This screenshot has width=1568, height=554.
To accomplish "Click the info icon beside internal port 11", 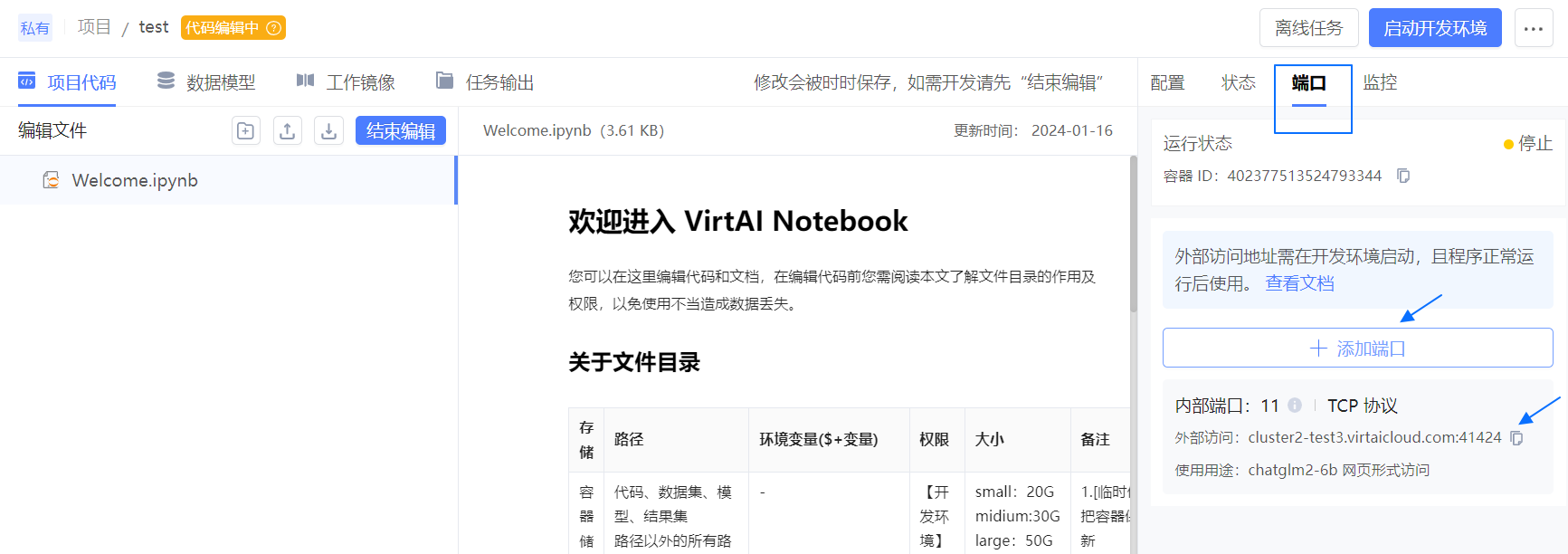I will pyautogui.click(x=1295, y=406).
